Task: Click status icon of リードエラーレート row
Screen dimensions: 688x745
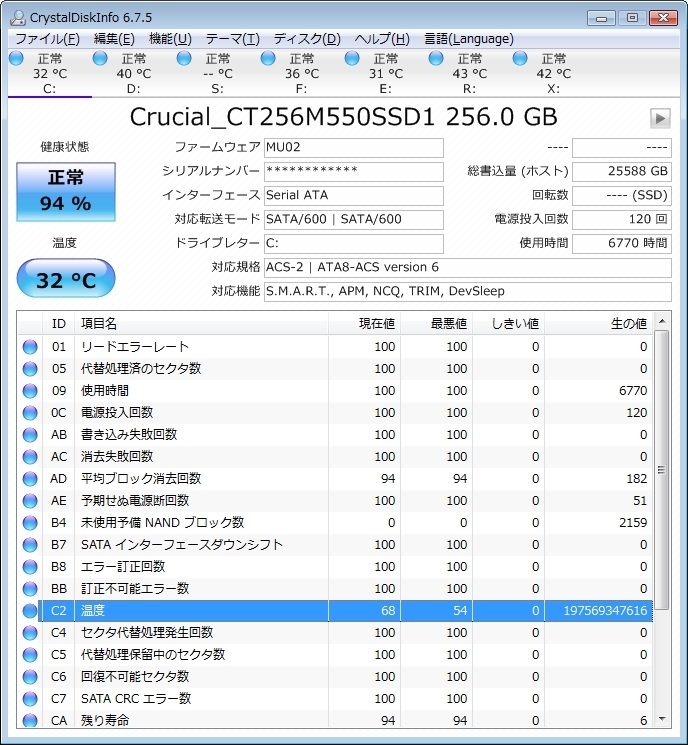Action: click(x=30, y=347)
